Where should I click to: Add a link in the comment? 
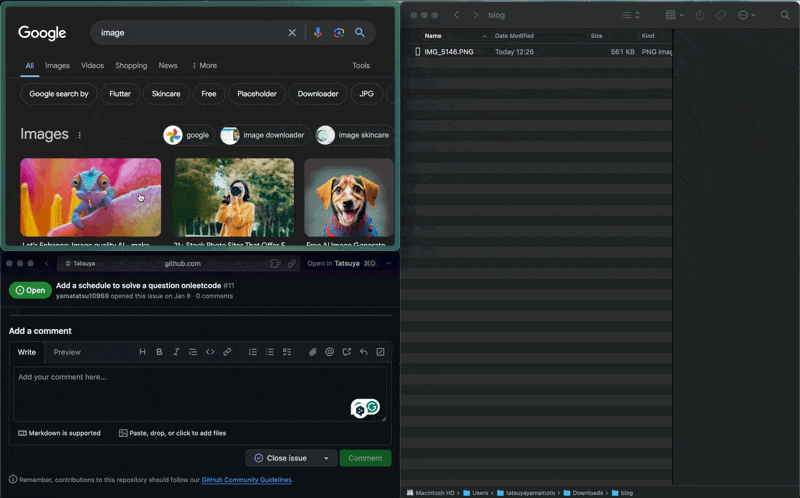coord(227,352)
